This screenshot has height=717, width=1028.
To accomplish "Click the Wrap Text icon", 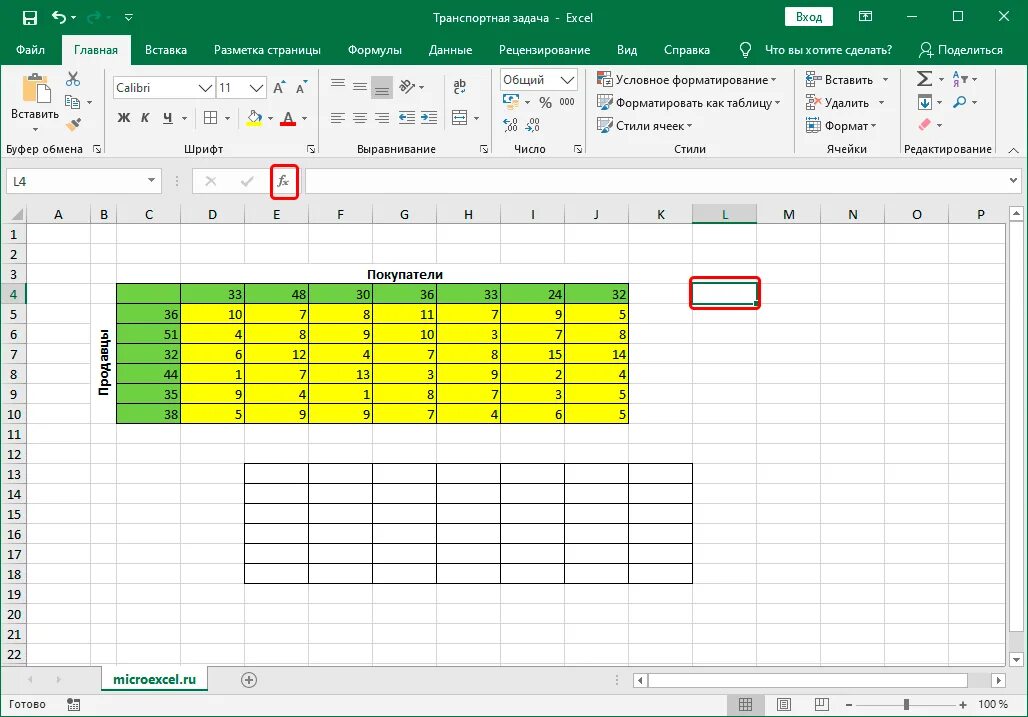I will 460,86.
